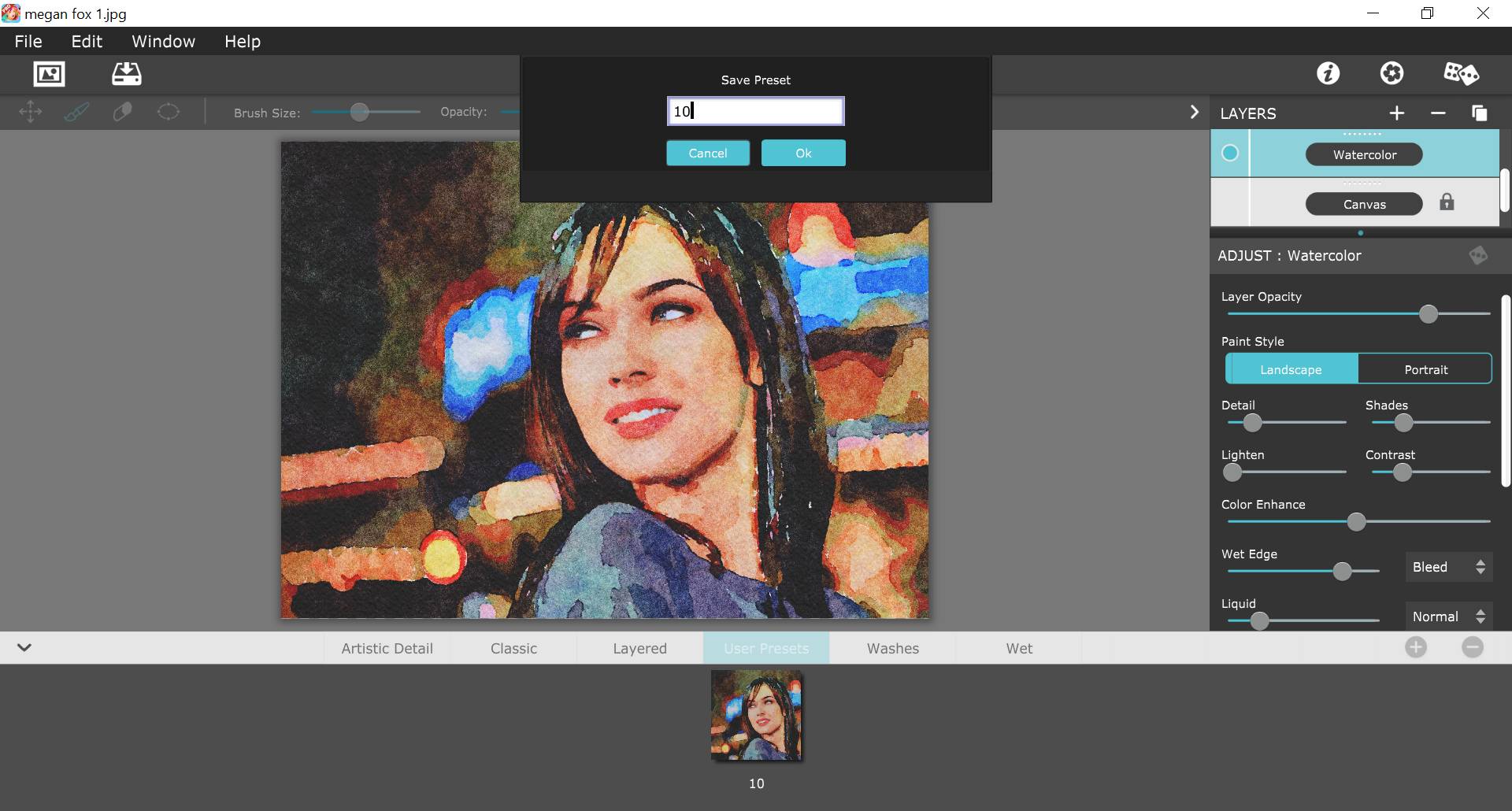Randomize Watercolor adjust settings dice icon
Image resolution: width=1512 pixels, height=811 pixels.
(x=1478, y=255)
